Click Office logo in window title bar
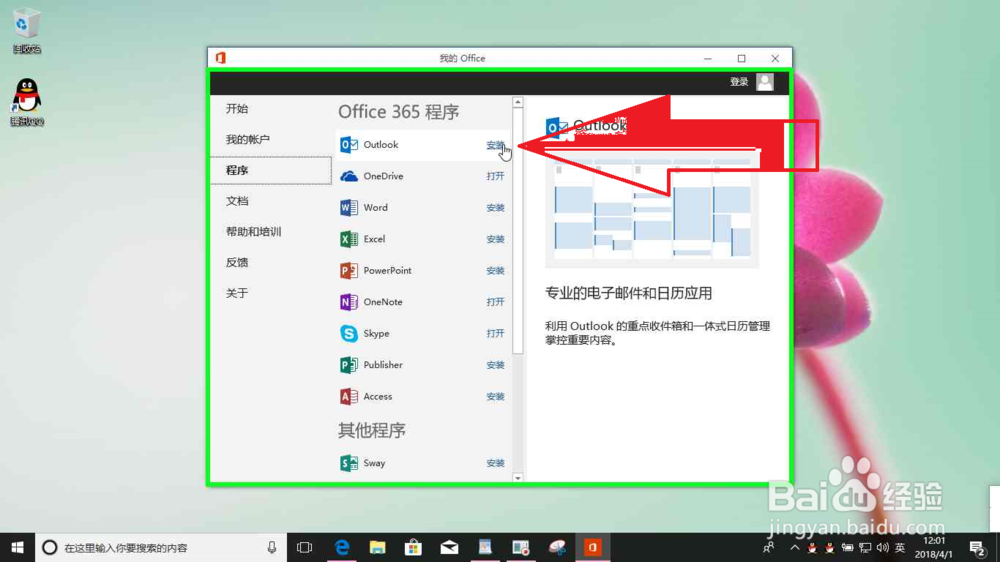Screen dimensions: 1000x562 click(221, 58)
